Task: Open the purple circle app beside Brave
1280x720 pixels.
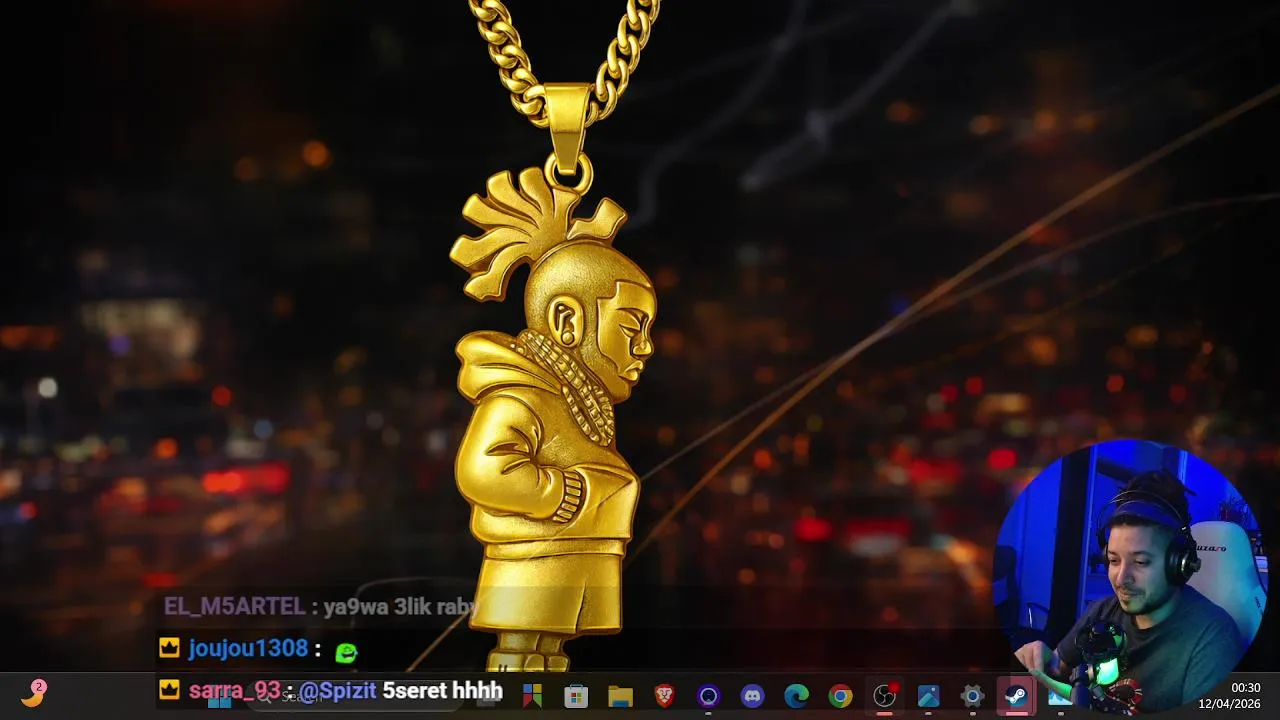Action: point(708,696)
